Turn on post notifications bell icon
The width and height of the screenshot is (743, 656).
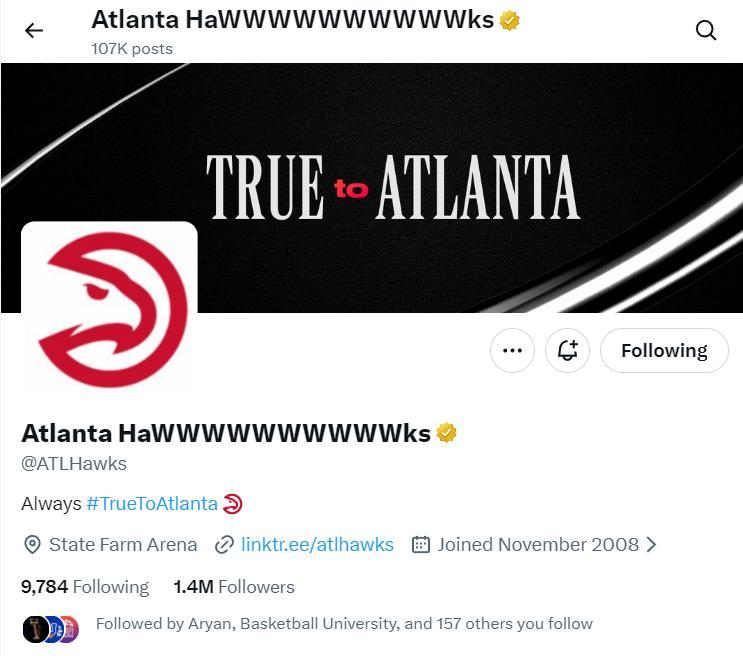point(567,350)
